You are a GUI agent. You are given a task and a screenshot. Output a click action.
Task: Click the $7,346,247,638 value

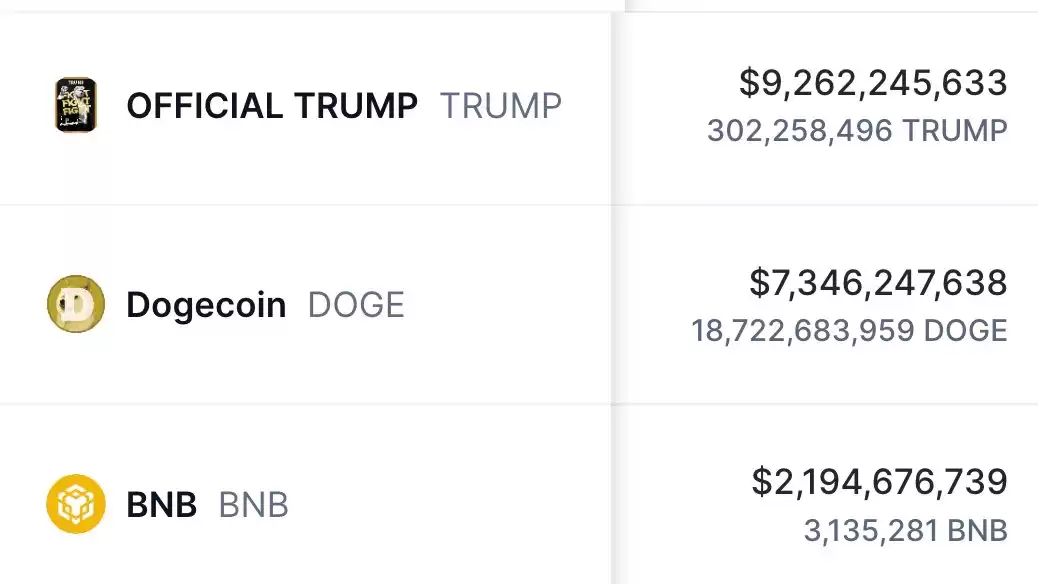pos(878,283)
